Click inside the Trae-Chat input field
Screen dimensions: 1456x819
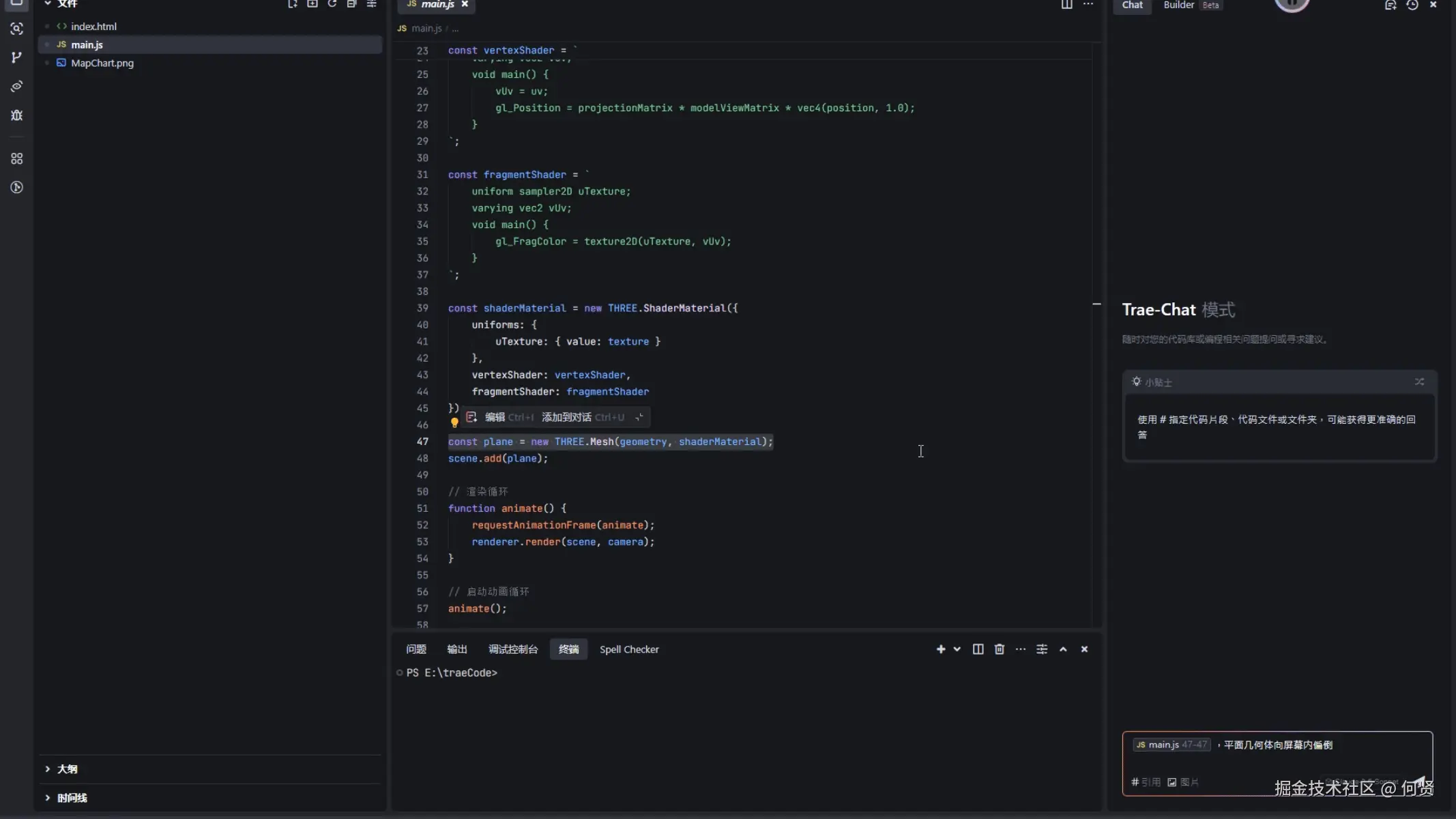coord(1296,758)
